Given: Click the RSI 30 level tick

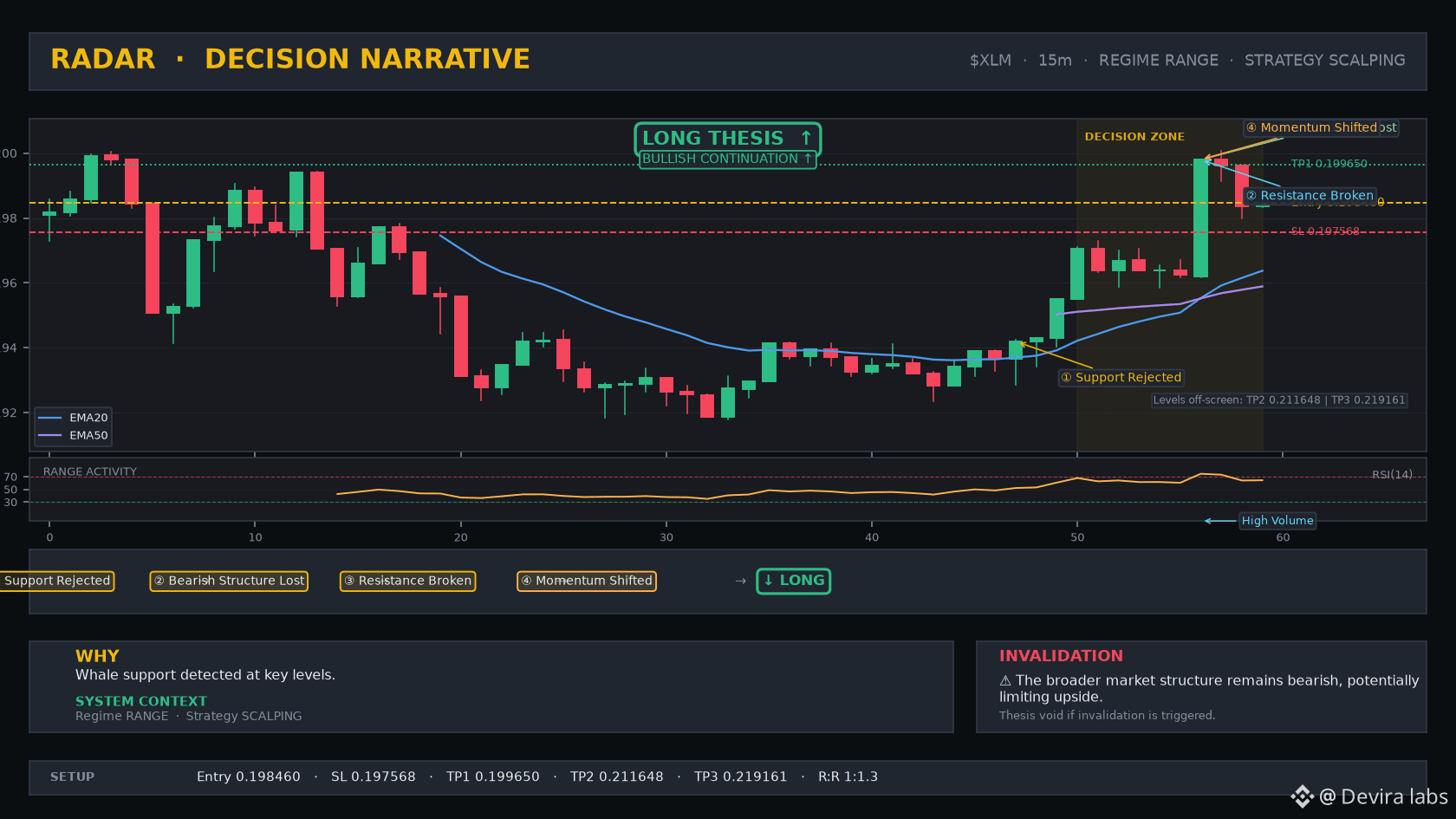Looking at the screenshot, I should [10, 503].
